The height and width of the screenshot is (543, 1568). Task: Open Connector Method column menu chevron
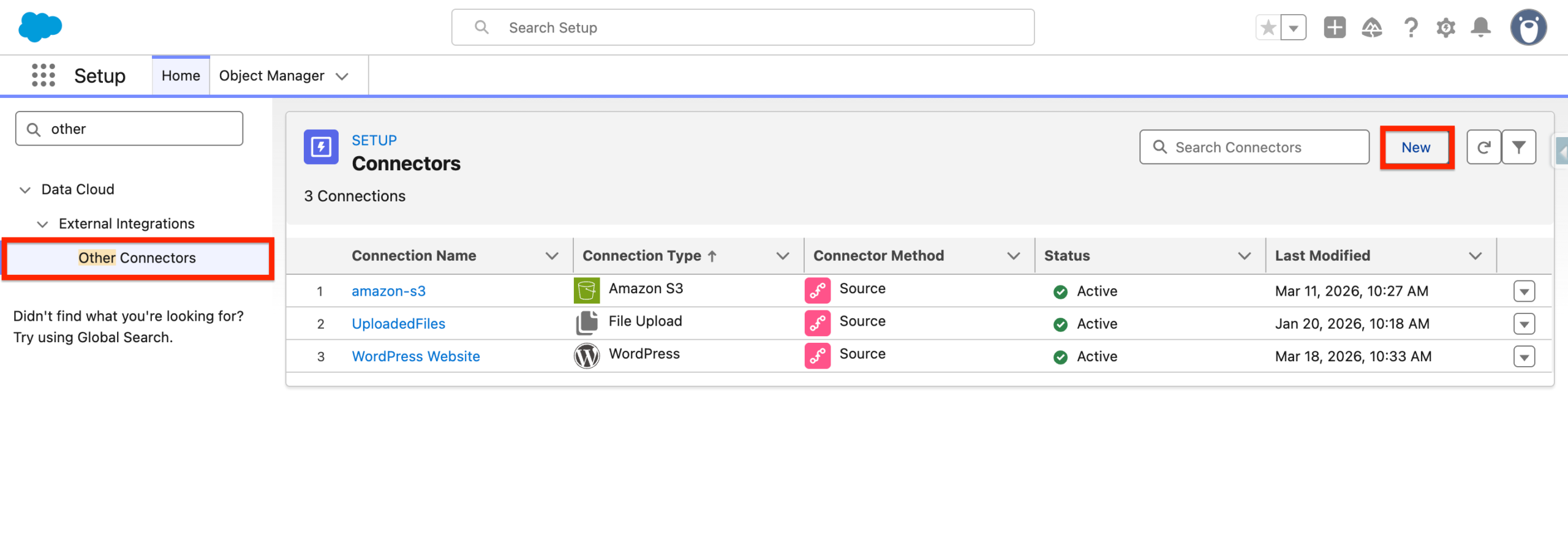pyautogui.click(x=1014, y=256)
